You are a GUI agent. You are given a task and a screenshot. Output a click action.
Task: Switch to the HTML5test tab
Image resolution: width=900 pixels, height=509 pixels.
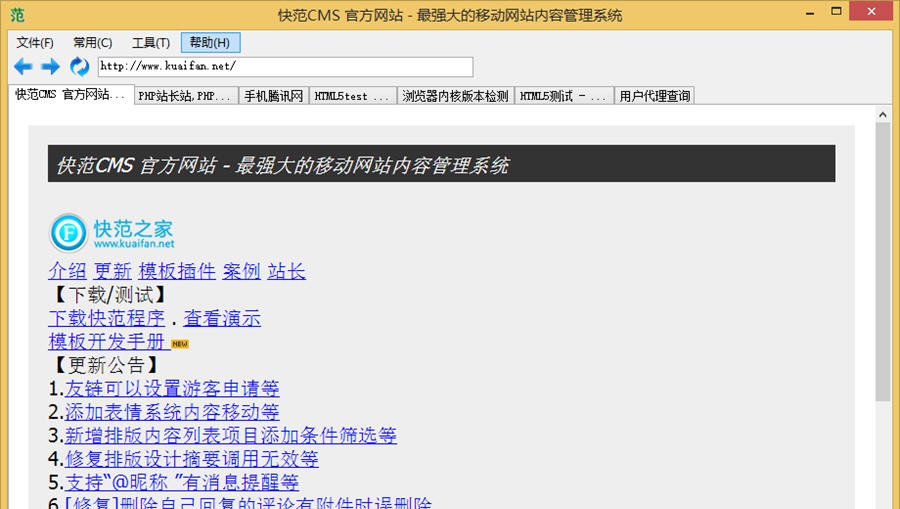pyautogui.click(x=352, y=96)
